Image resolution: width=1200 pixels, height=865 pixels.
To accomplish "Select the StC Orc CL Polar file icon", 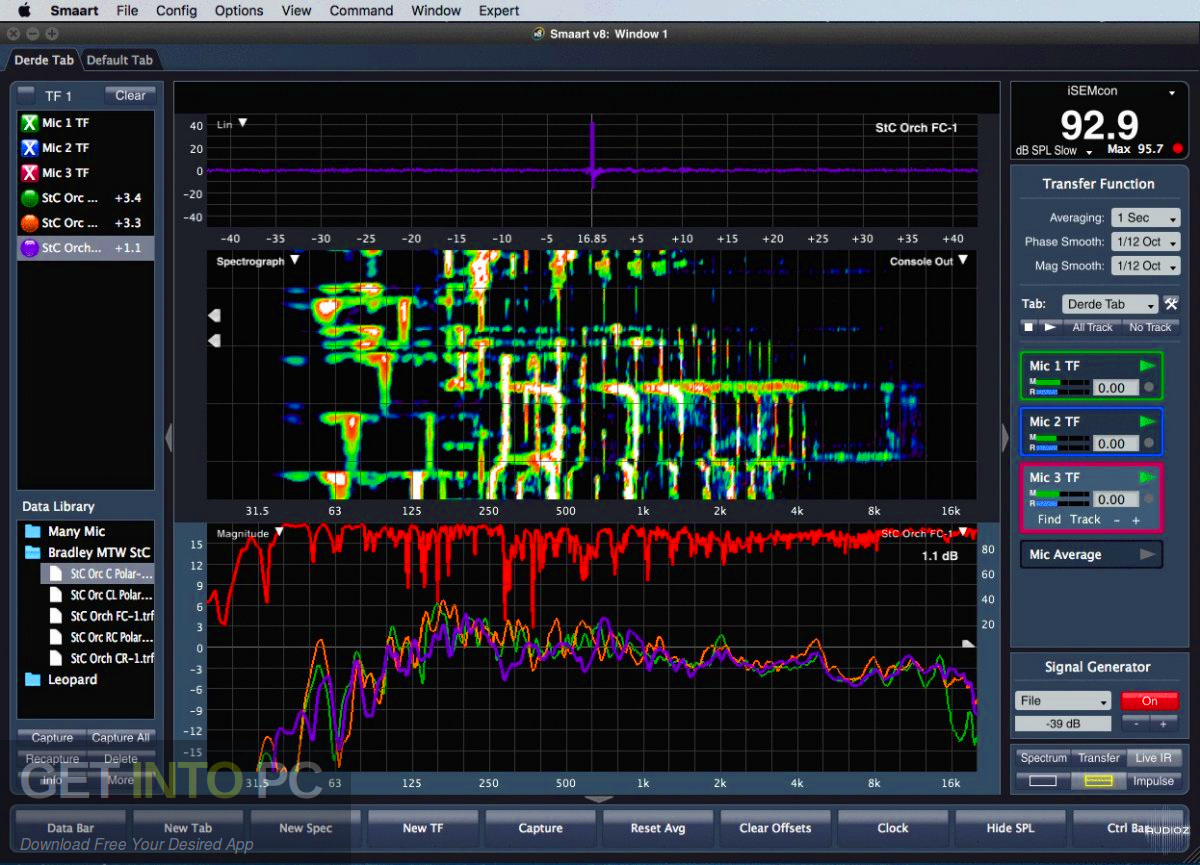I will [x=57, y=595].
